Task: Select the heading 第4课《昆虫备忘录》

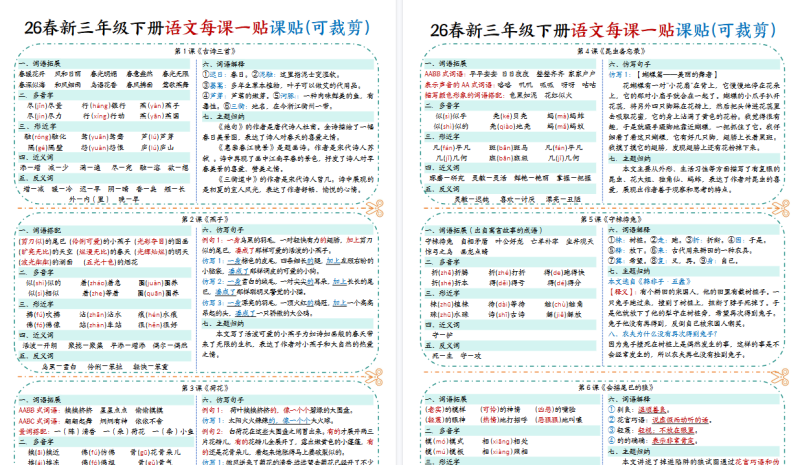Action: [x=611, y=51]
